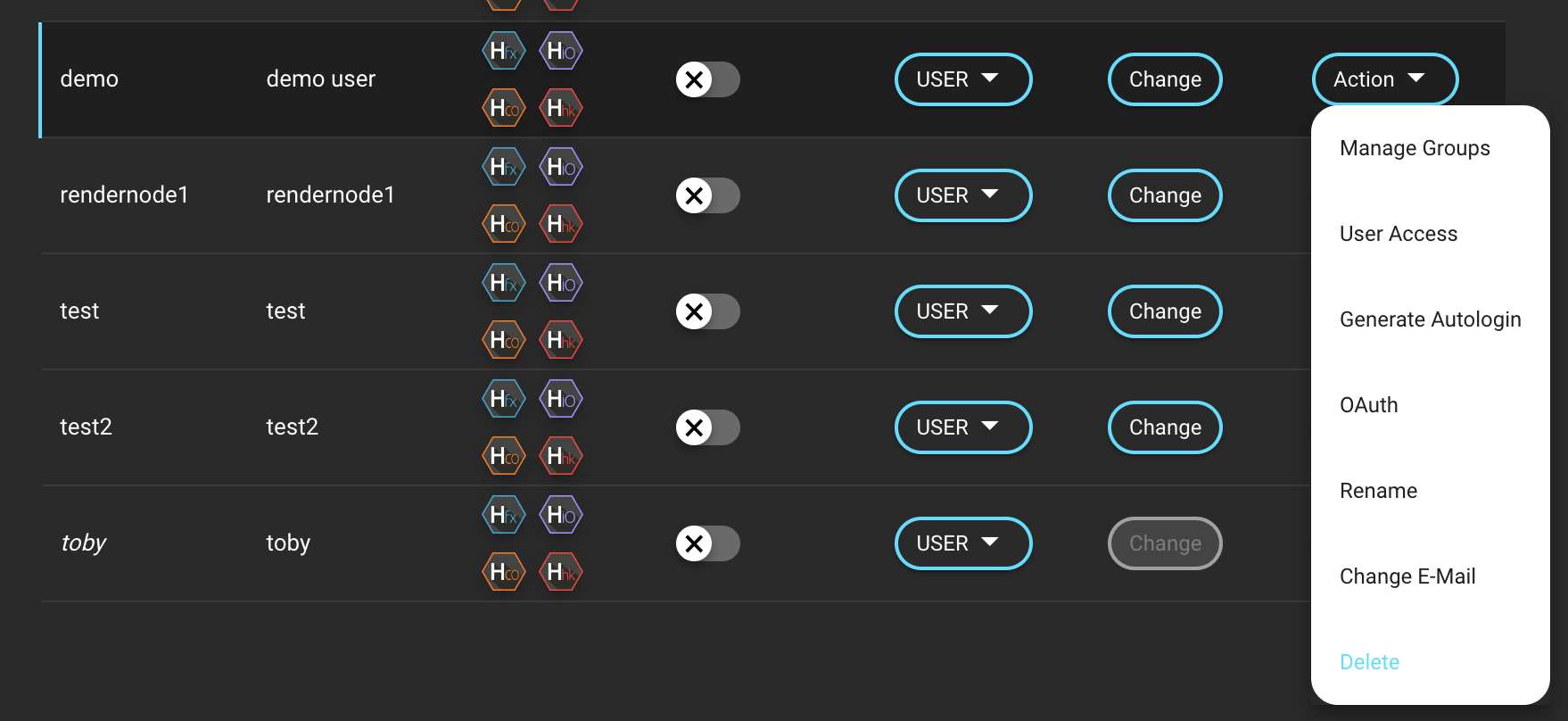Choose Generate Autologin in the menu
1568x721 pixels.
coord(1430,319)
